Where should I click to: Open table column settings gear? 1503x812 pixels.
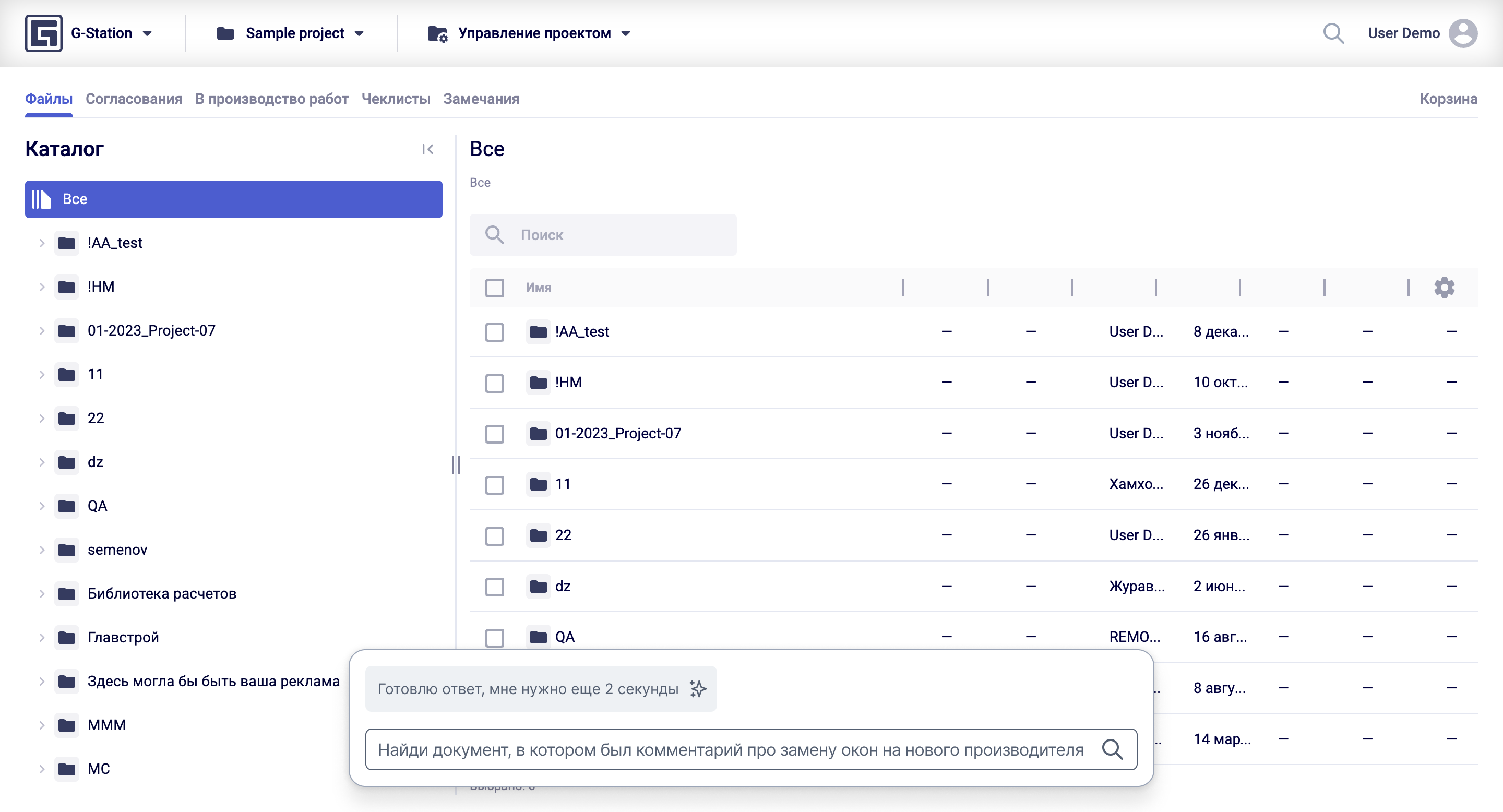[1444, 288]
